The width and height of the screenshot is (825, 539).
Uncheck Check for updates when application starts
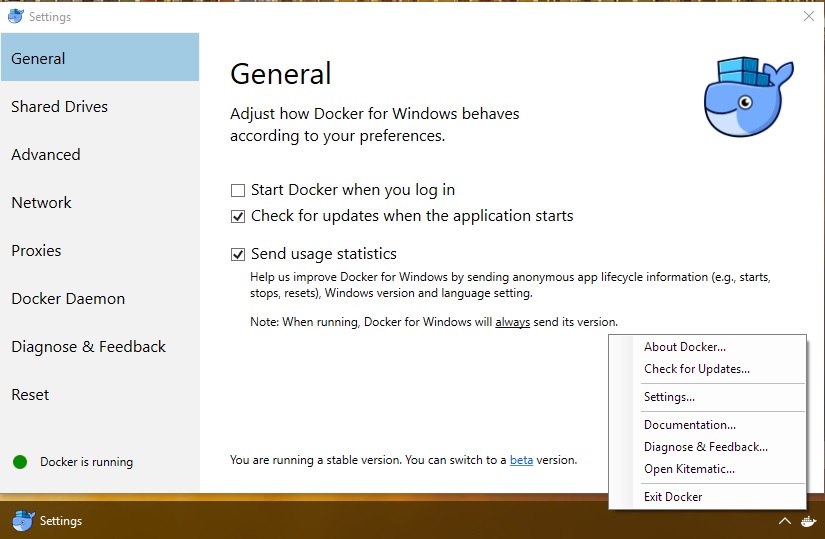[x=238, y=216]
